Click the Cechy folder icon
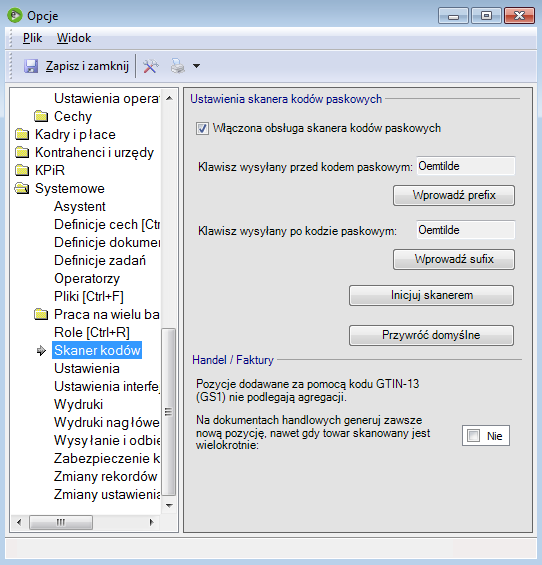The image size is (542, 565). tap(41, 116)
